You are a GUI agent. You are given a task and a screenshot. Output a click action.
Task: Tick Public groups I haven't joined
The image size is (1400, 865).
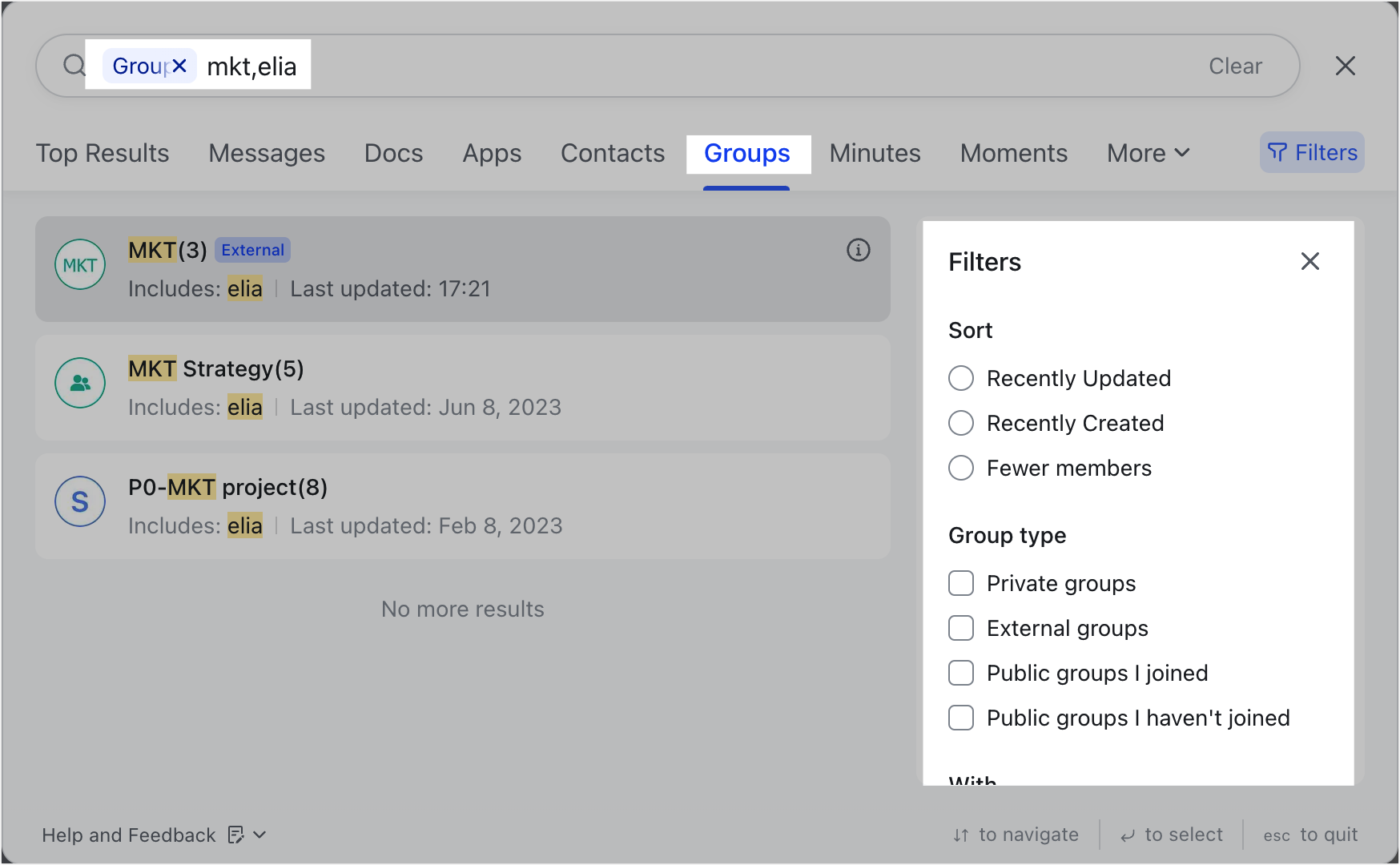pos(961,718)
